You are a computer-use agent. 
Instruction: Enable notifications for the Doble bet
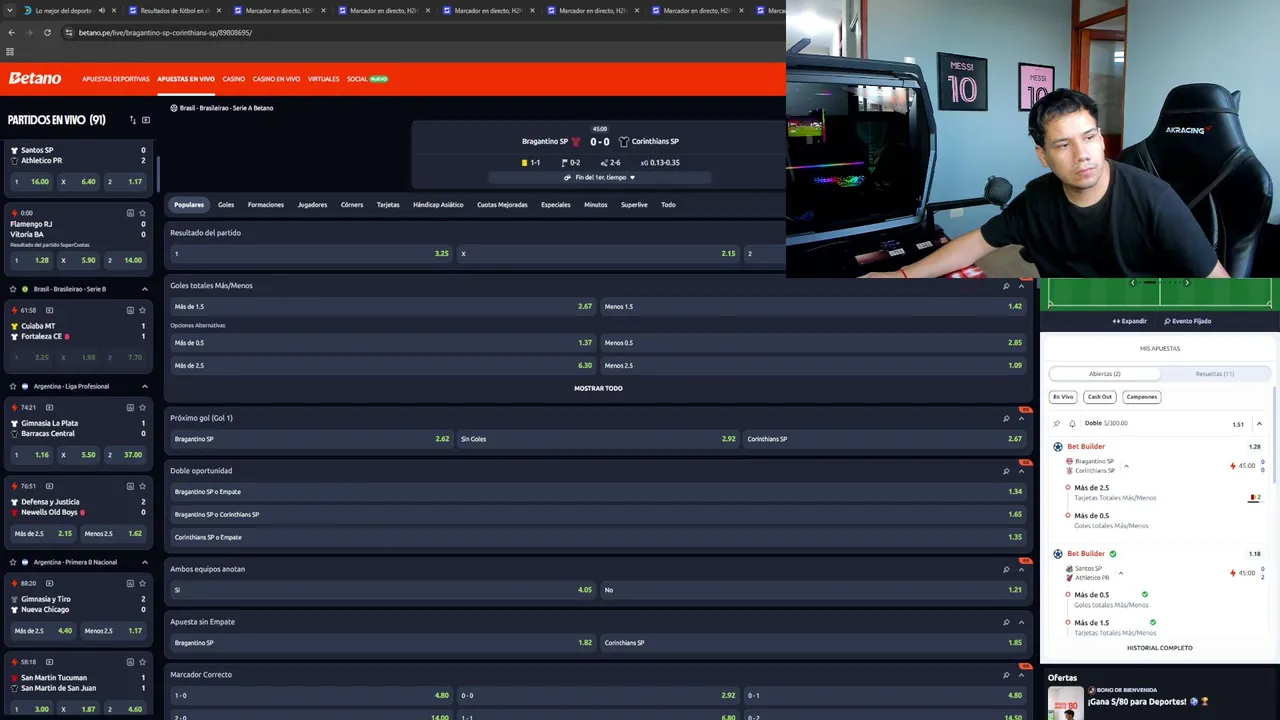[1072, 423]
